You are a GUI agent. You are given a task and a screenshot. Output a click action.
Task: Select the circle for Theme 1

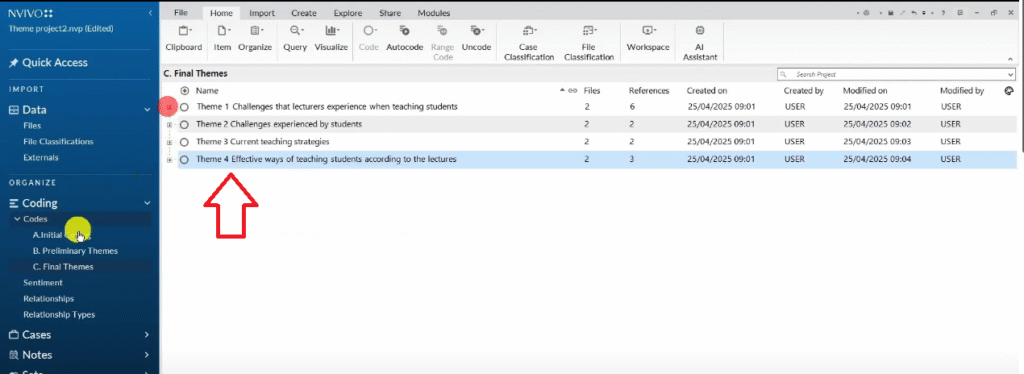[184, 106]
